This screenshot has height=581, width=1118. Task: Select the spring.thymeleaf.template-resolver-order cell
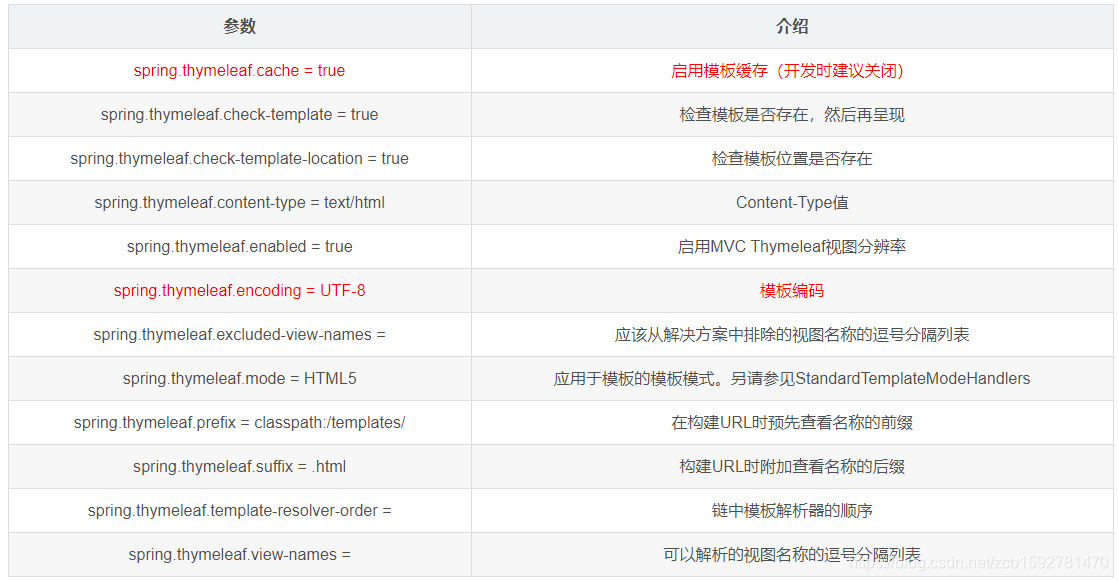239,510
